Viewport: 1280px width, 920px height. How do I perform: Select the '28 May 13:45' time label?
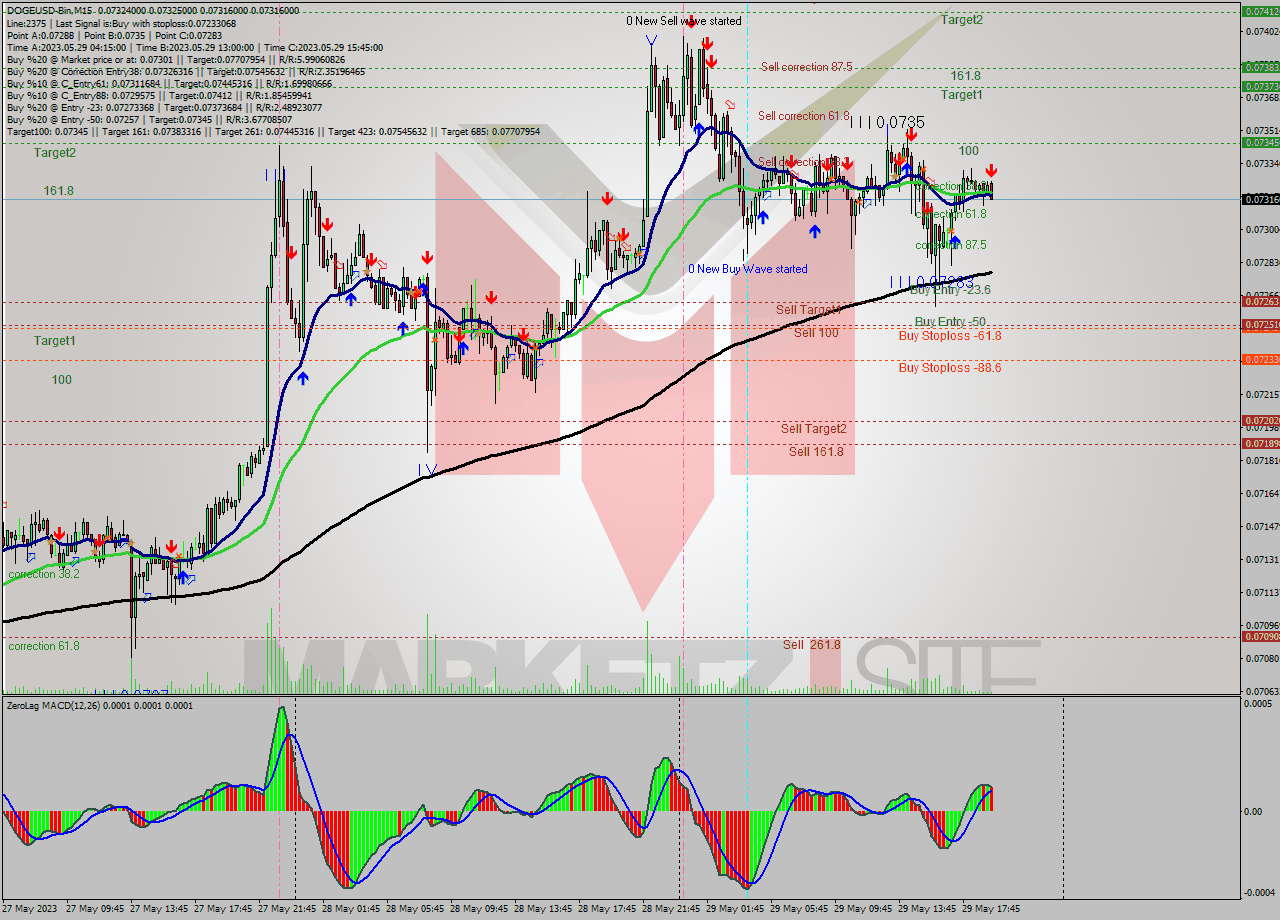click(x=543, y=909)
